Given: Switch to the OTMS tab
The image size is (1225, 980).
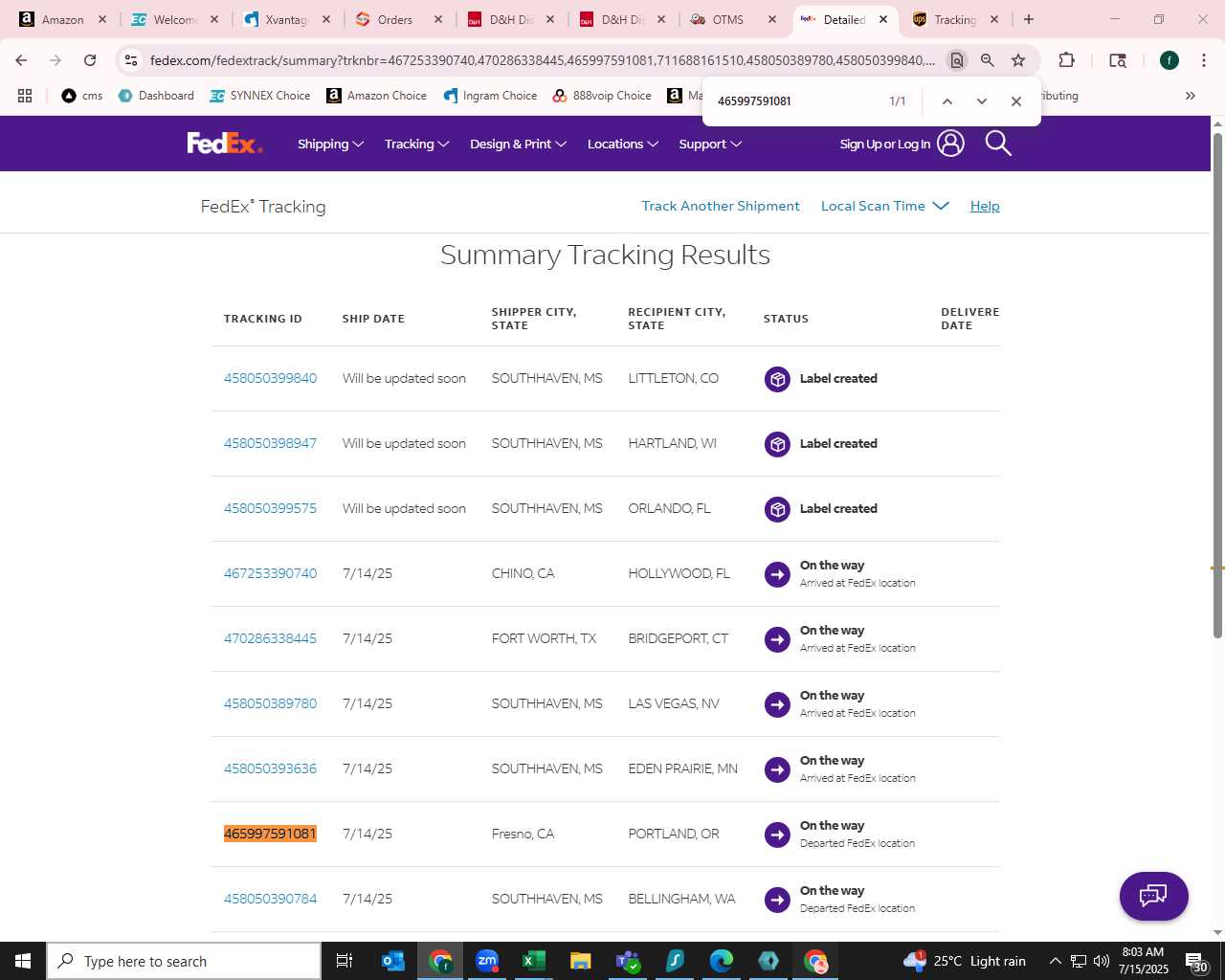Looking at the screenshot, I should 734,19.
